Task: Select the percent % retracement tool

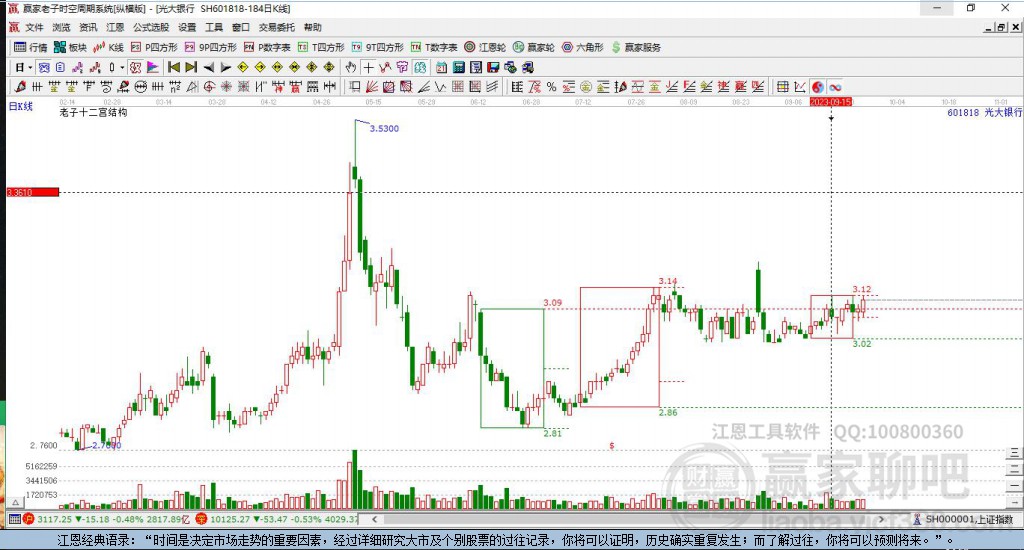Action: [551, 87]
